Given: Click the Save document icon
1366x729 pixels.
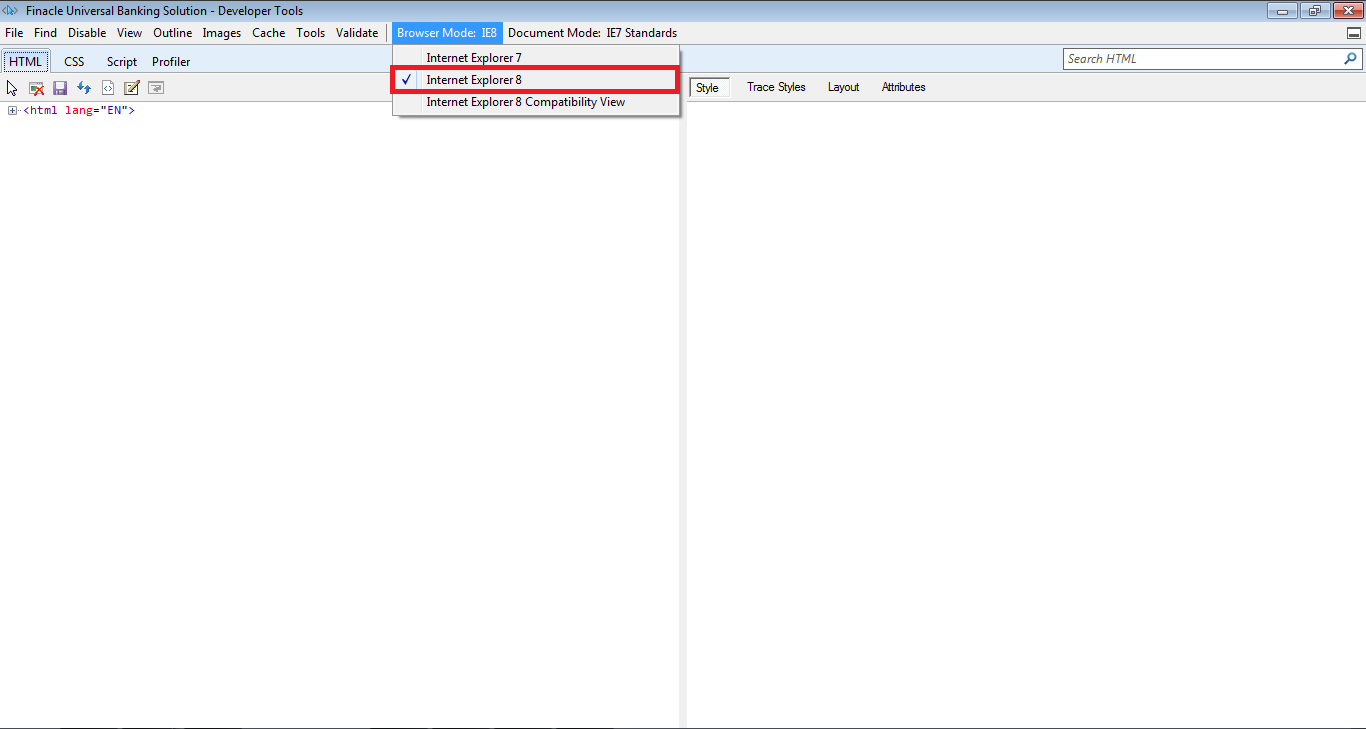Looking at the screenshot, I should [x=59, y=87].
